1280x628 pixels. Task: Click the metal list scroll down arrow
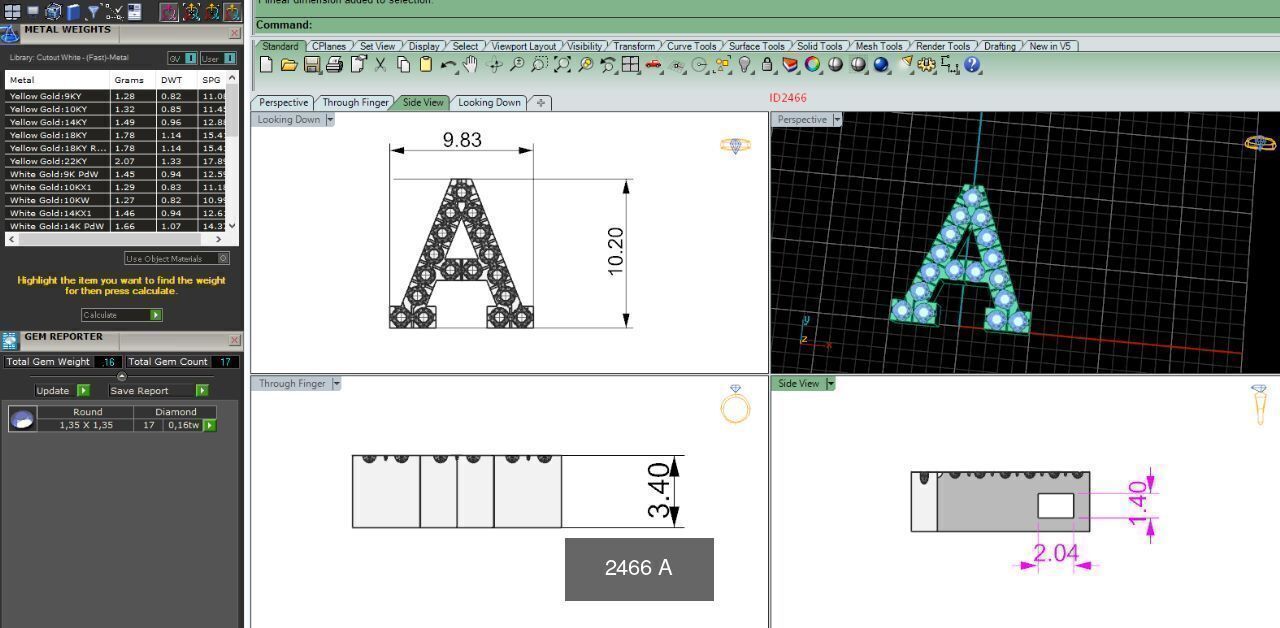[233, 226]
